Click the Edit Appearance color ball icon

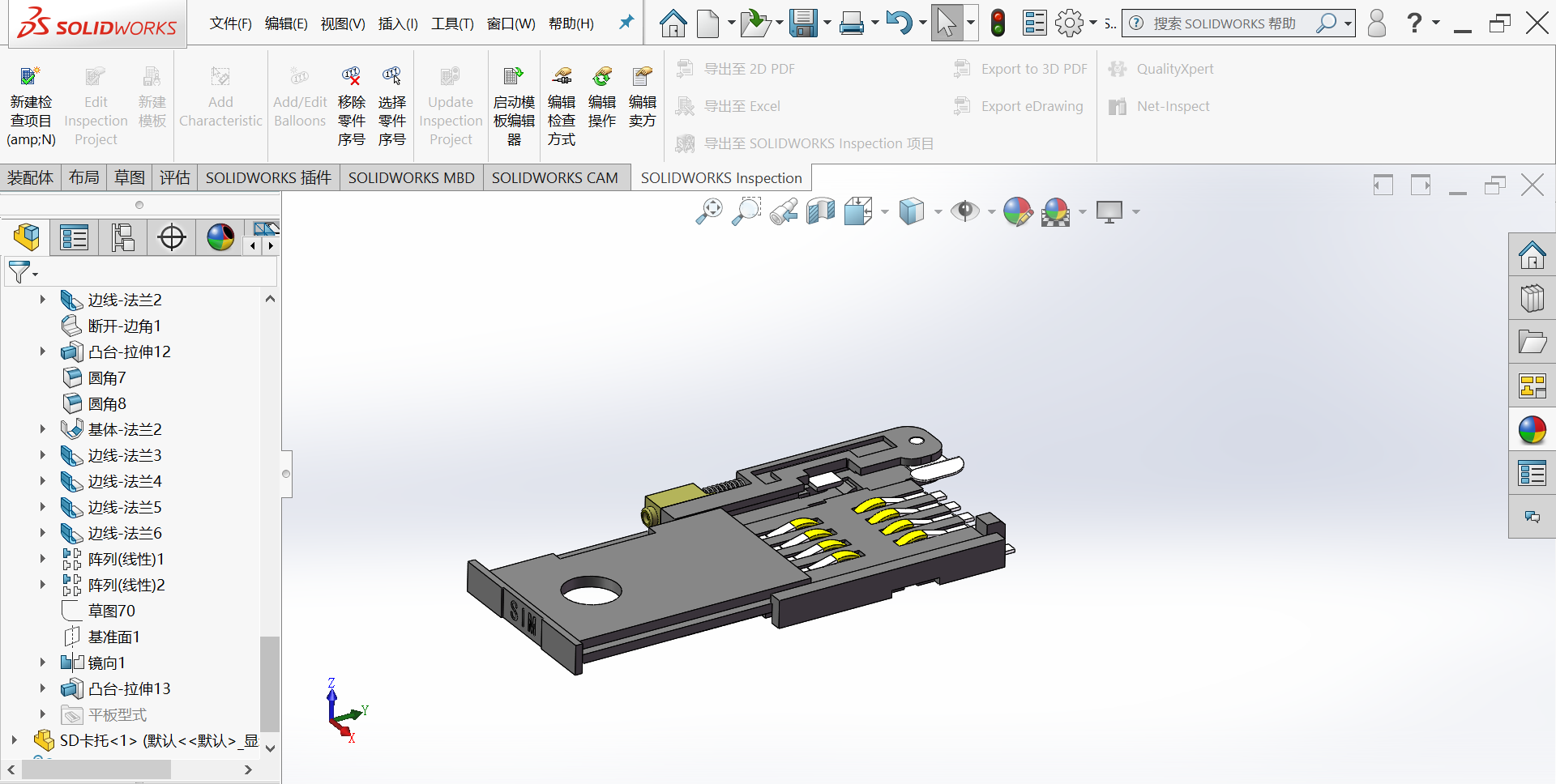point(1018,211)
